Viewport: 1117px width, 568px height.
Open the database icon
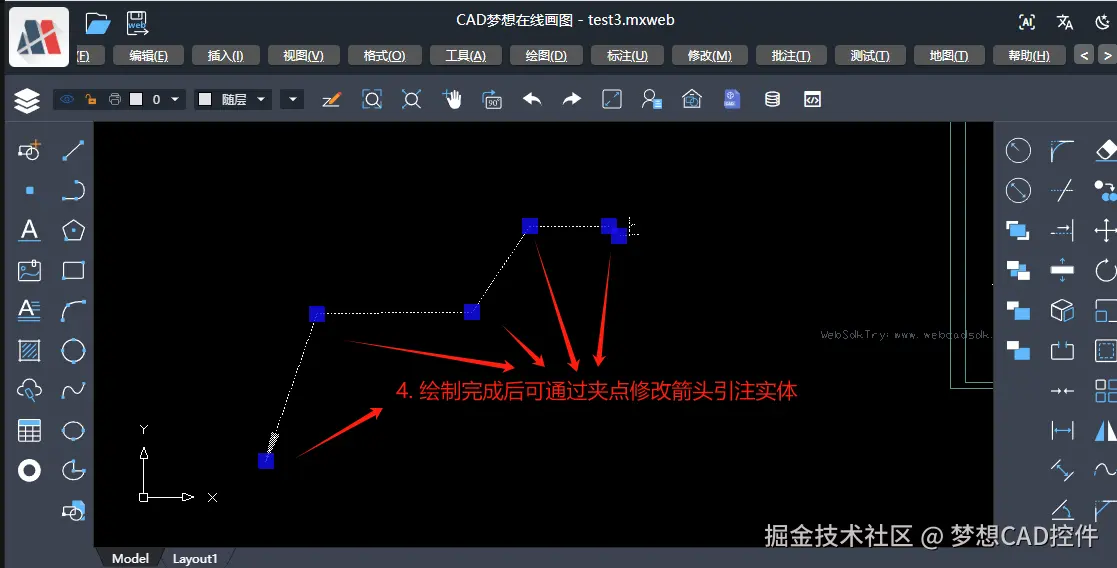[x=772, y=99]
